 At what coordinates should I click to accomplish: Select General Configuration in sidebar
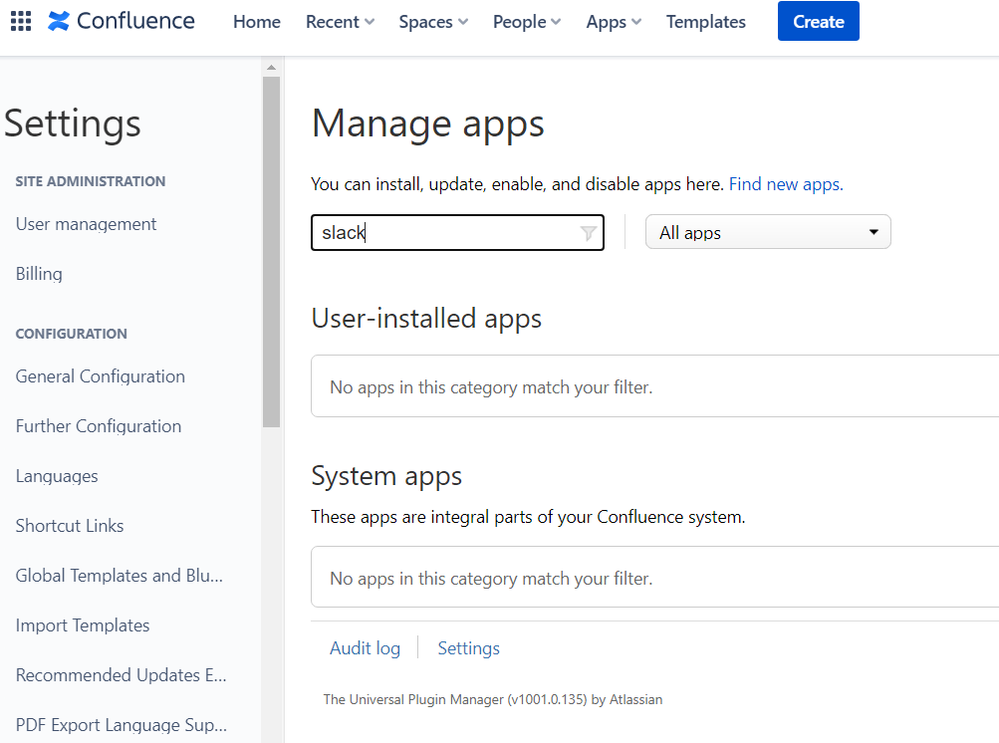tap(100, 377)
